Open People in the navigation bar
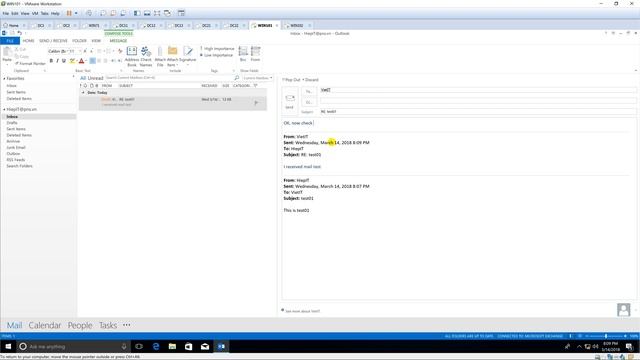 point(80,325)
